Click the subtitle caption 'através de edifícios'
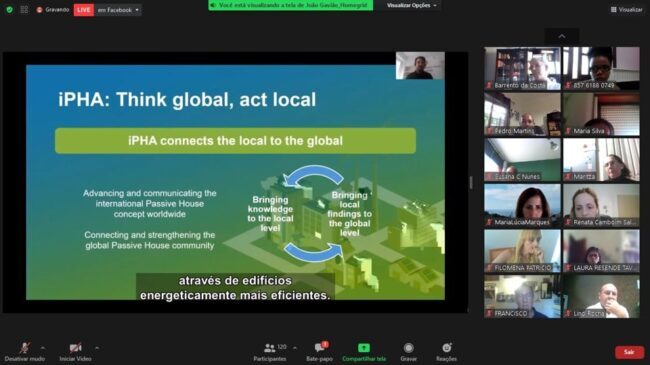Viewport: 650px width, 365px height. (x=235, y=281)
